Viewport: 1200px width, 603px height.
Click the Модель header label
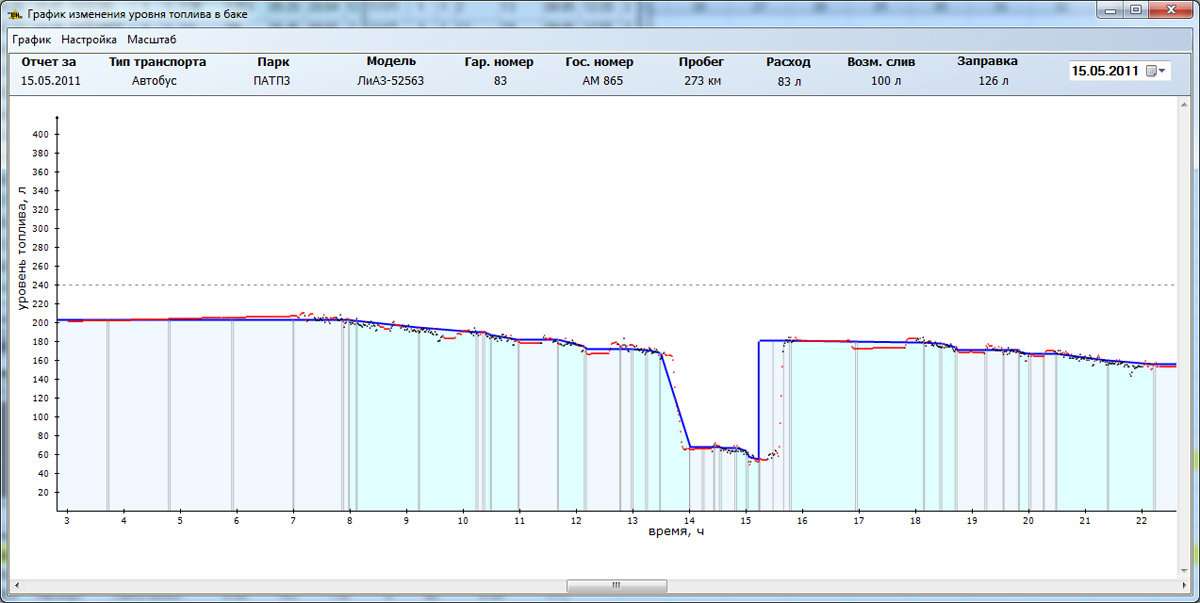click(x=391, y=61)
